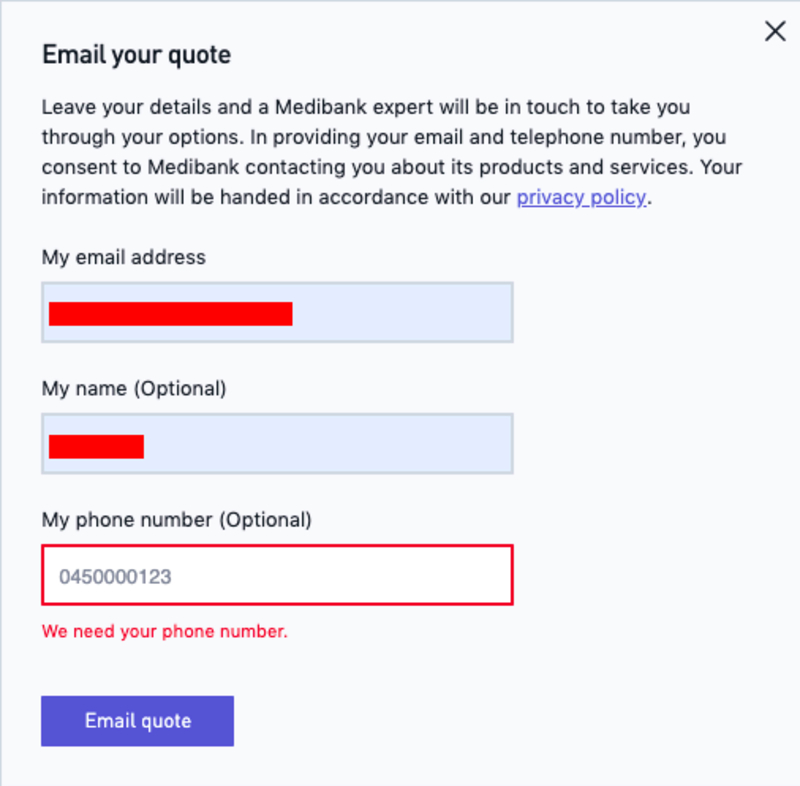
Task: Click into the My name input box
Action: tap(277, 444)
